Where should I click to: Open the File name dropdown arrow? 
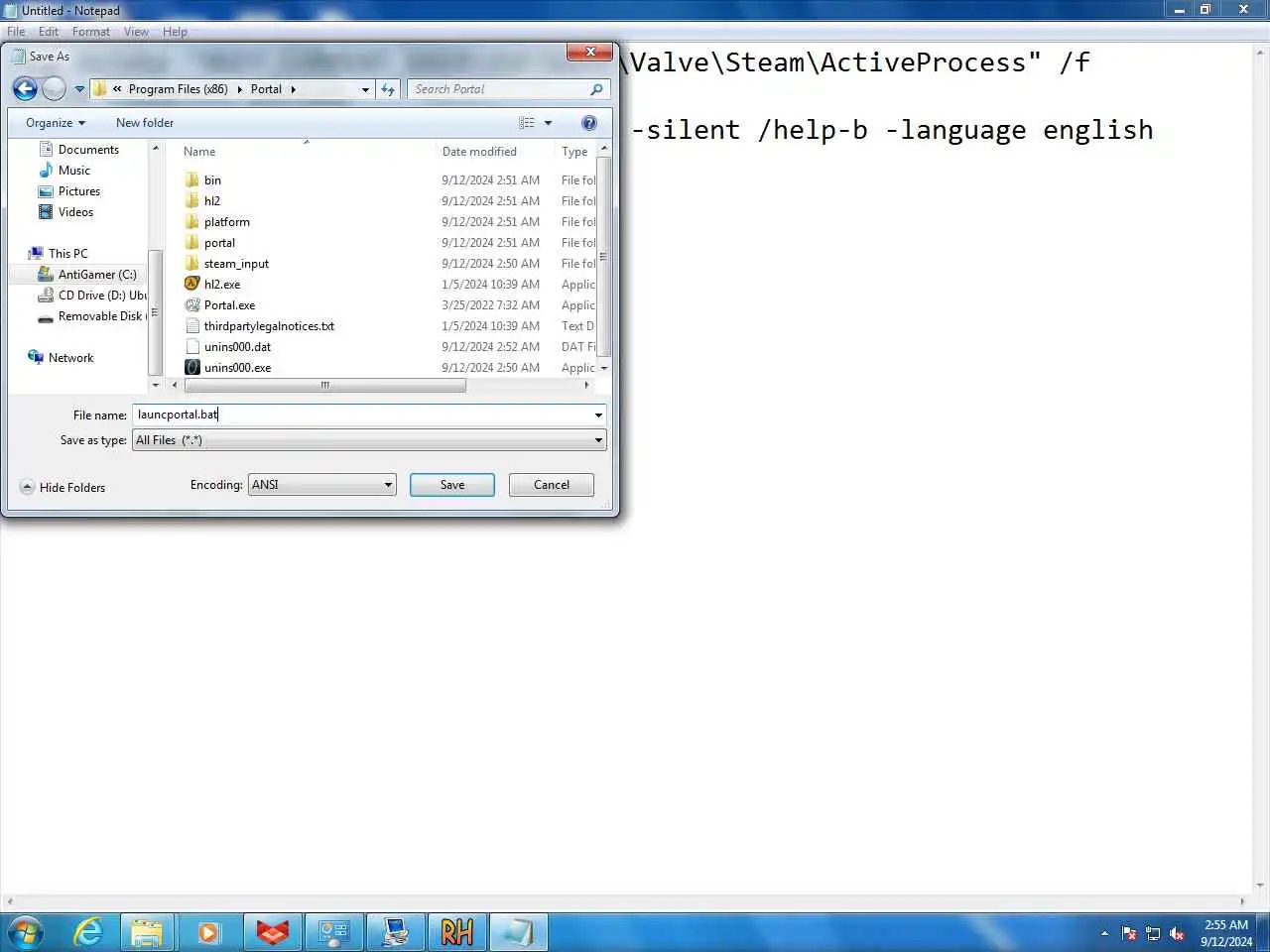tap(598, 416)
